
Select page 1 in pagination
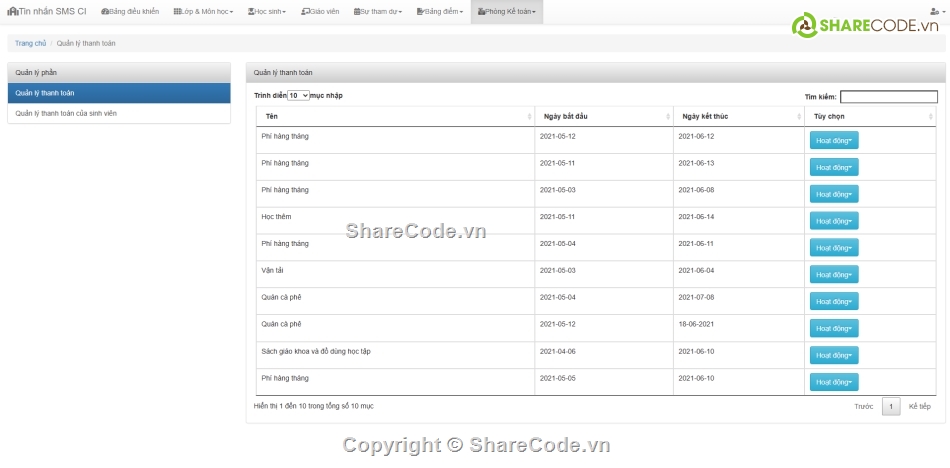[x=891, y=406]
